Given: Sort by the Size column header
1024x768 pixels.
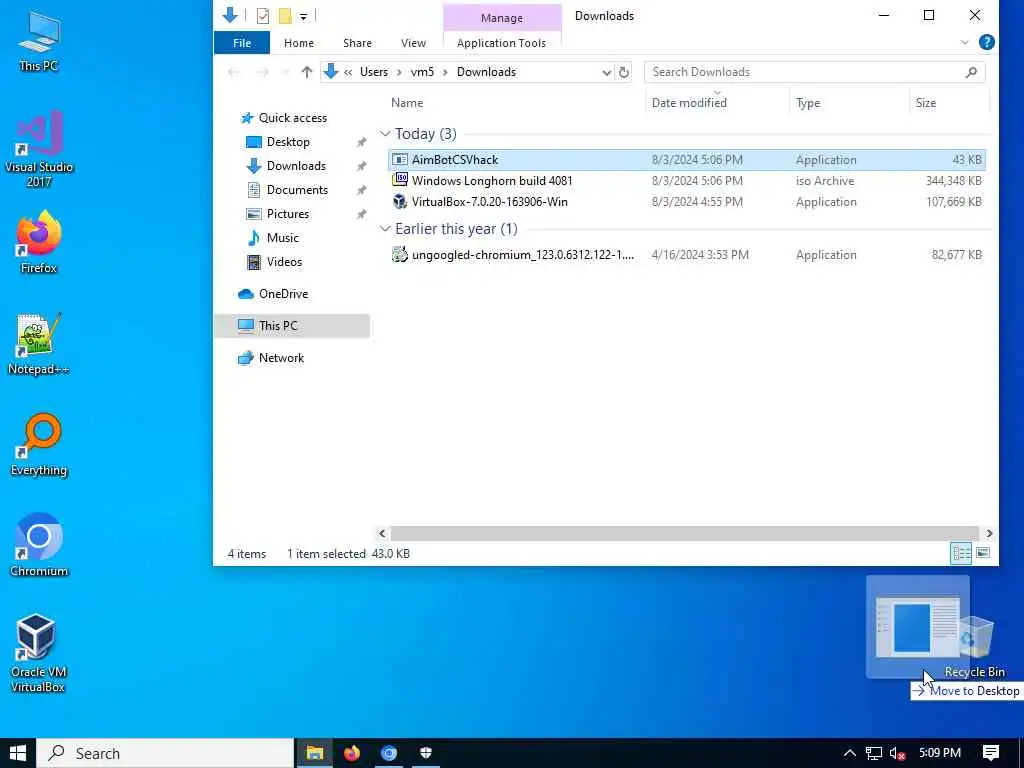Looking at the screenshot, I should coord(925,103).
